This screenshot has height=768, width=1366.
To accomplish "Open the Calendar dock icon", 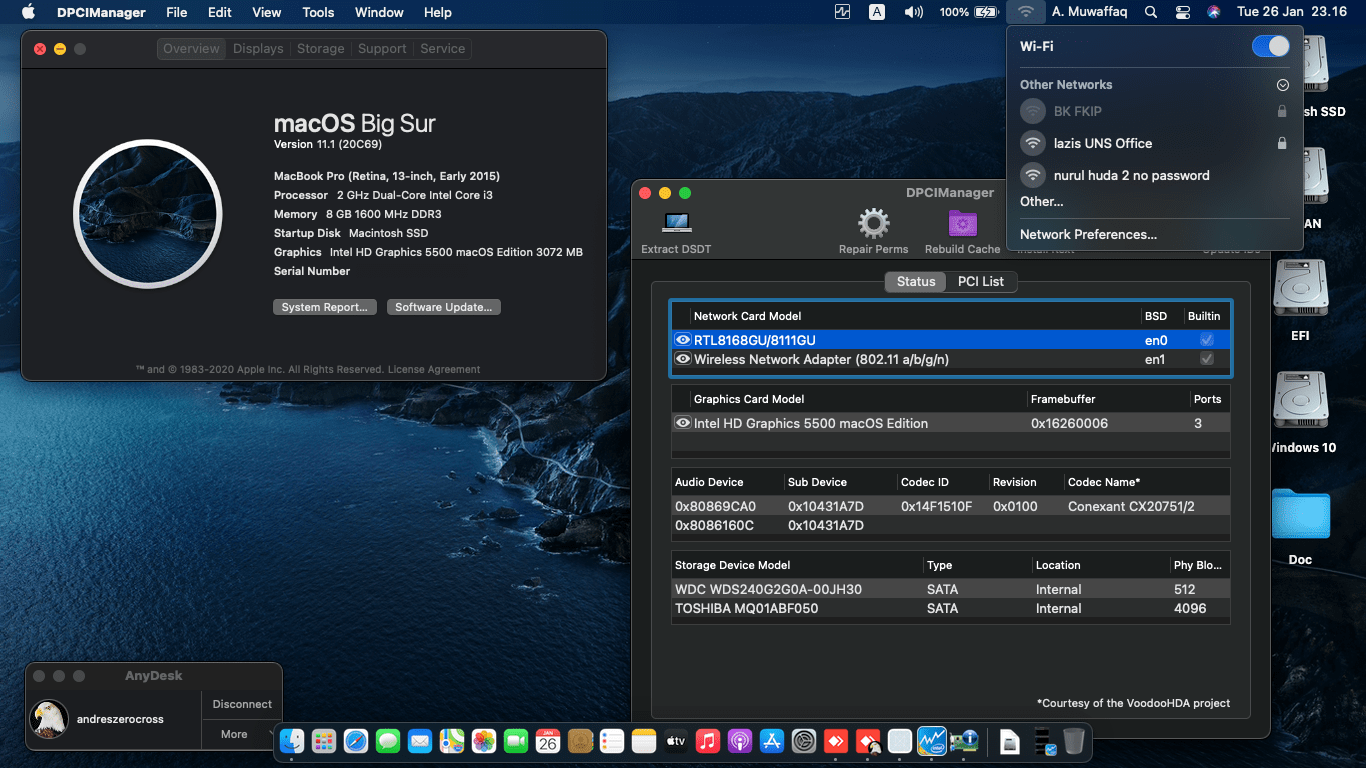I will (548, 741).
